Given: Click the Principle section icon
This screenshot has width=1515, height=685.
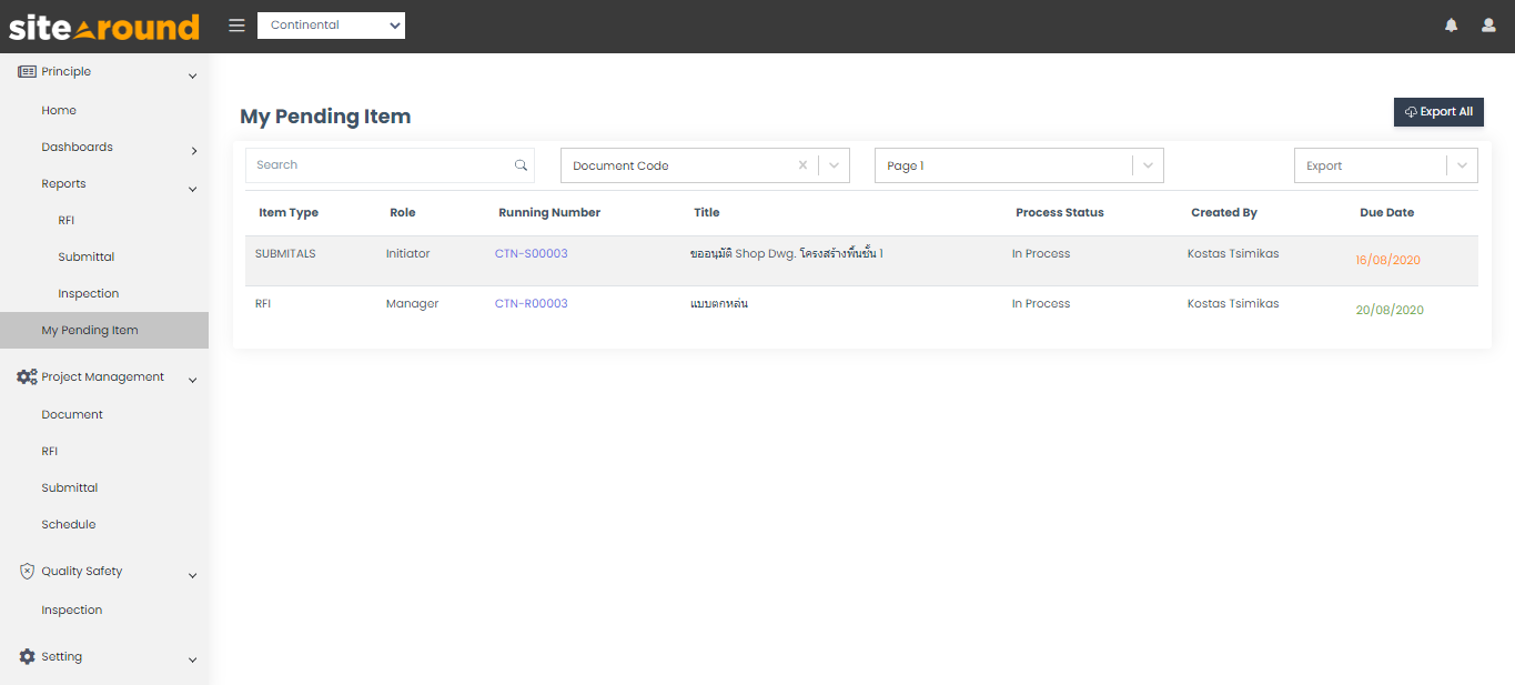Looking at the screenshot, I should [27, 71].
